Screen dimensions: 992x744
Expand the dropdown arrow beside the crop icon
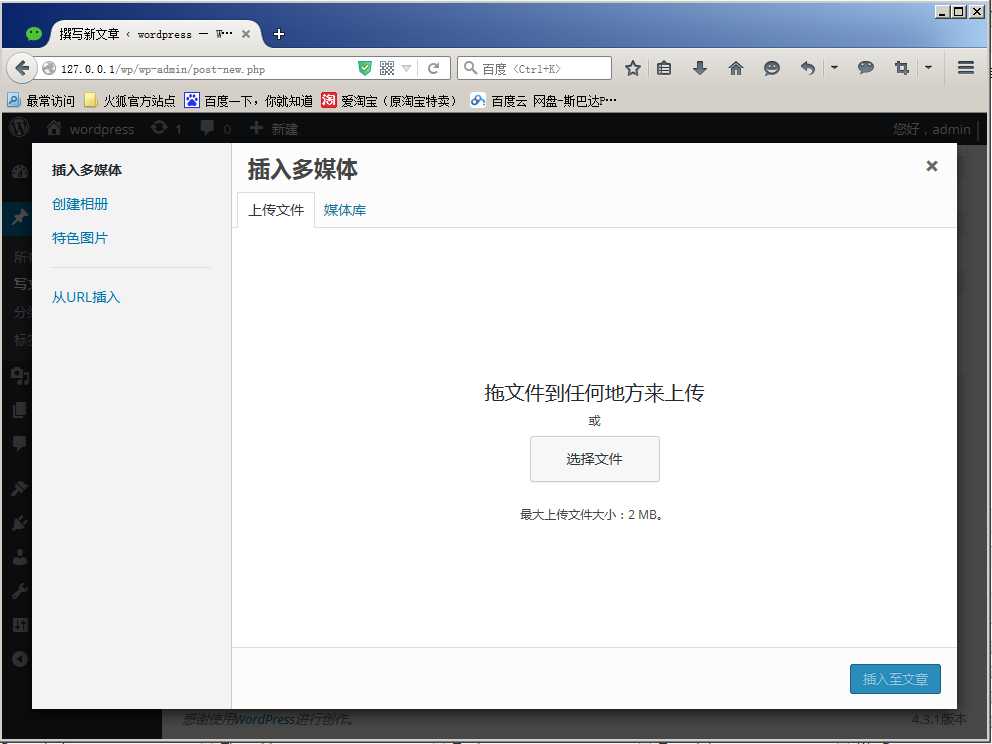(928, 67)
